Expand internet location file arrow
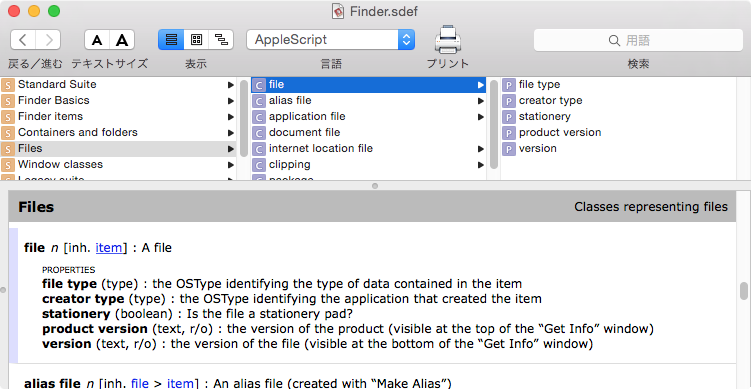This screenshot has width=751, height=389. [480, 149]
